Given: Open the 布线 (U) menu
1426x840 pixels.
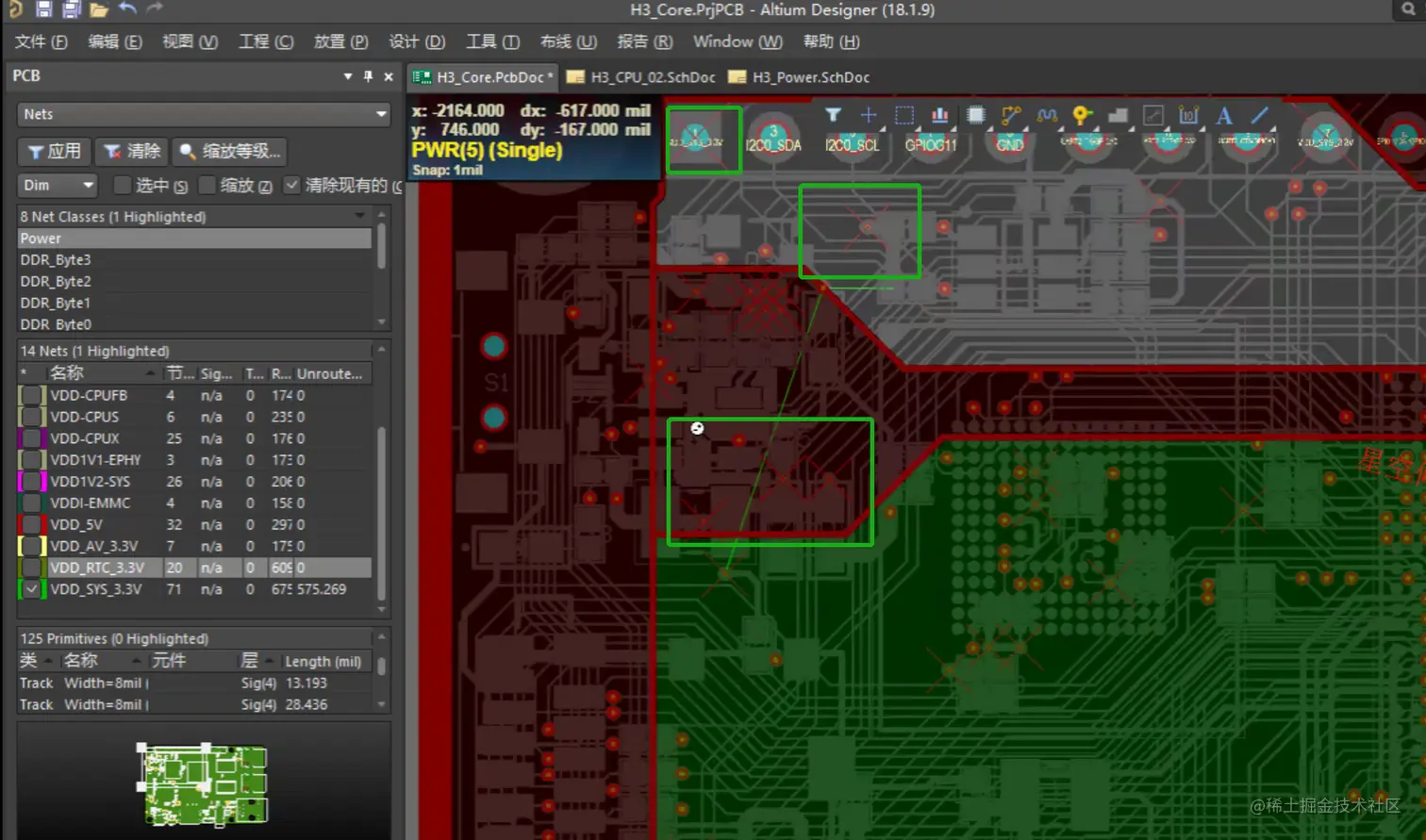Looking at the screenshot, I should [x=569, y=41].
